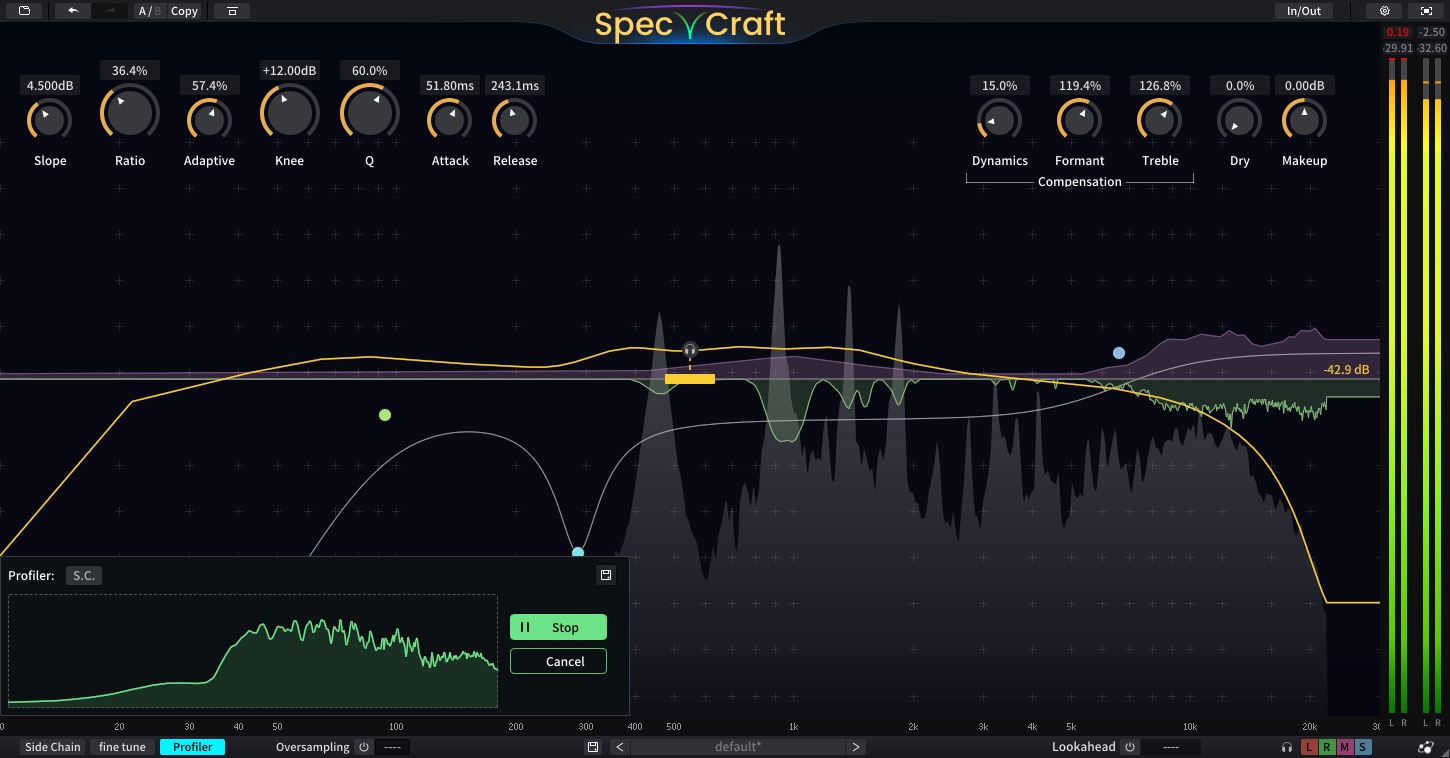
Task: Click the Dynamics compensation knob
Action: pos(1000,121)
